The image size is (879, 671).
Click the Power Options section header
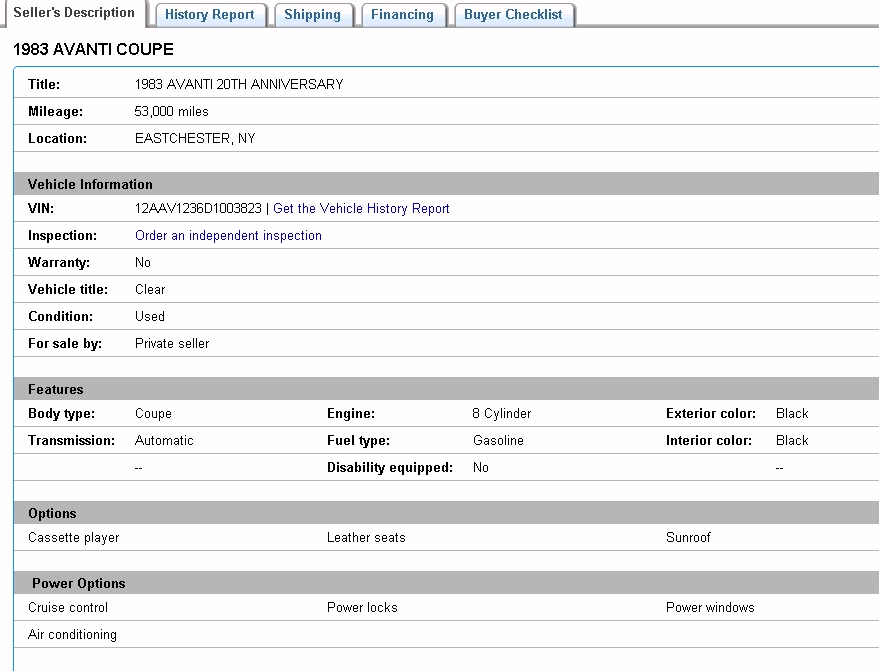click(x=79, y=583)
